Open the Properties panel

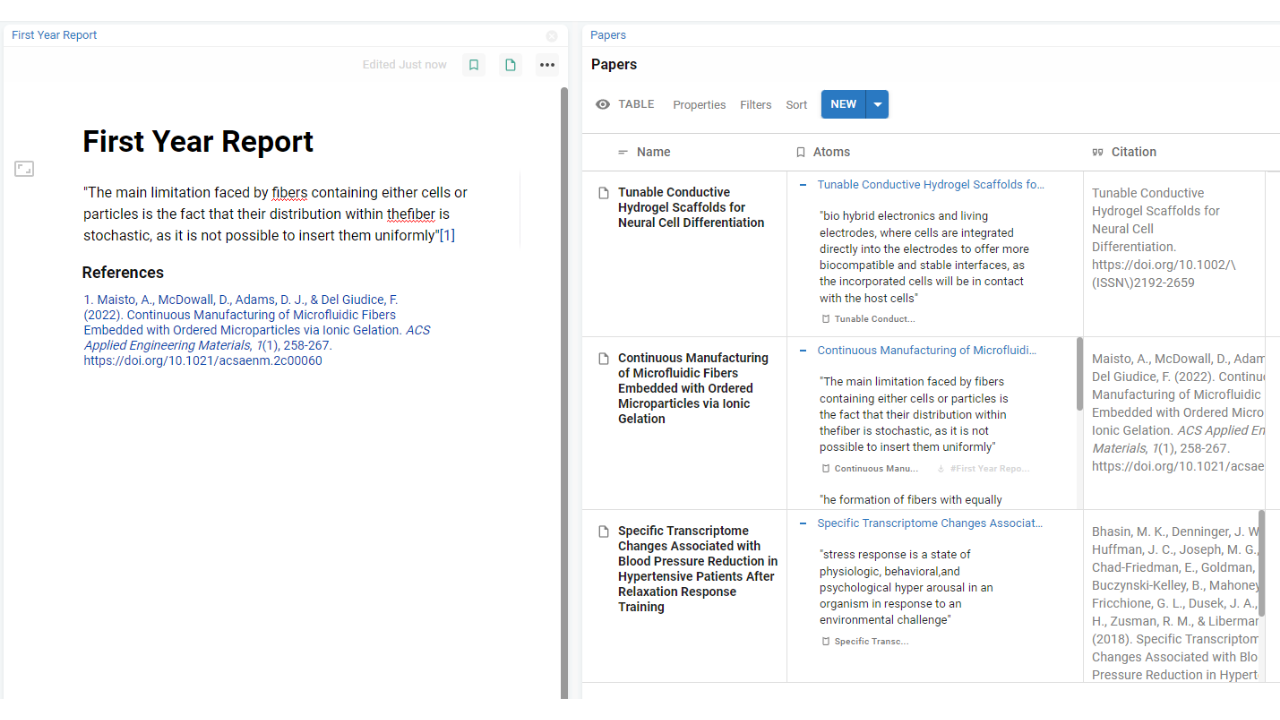[x=699, y=104]
